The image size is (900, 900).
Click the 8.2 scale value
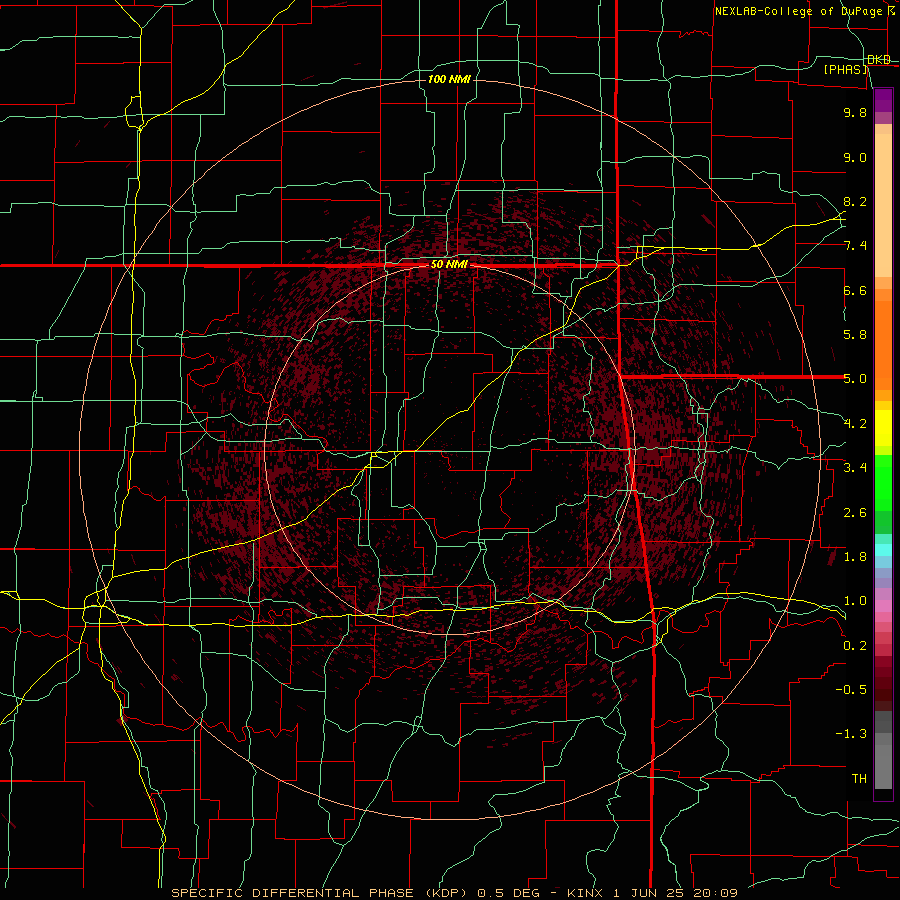point(855,201)
